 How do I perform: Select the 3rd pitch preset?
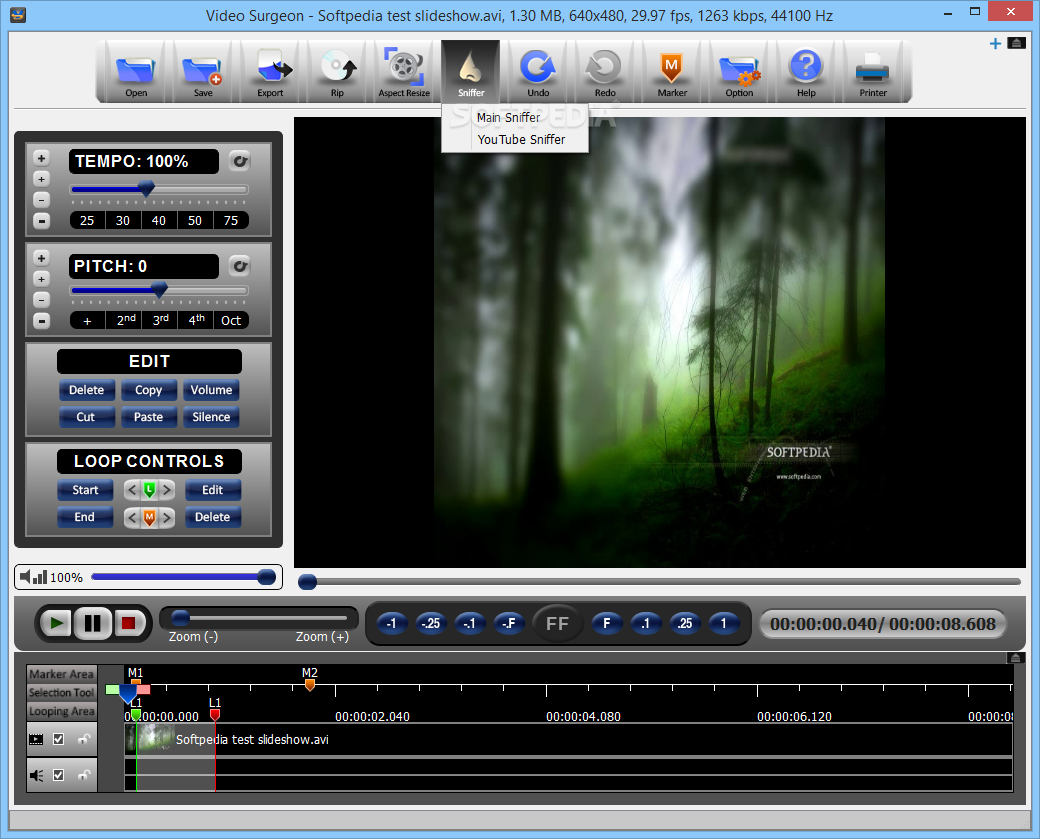point(161,320)
